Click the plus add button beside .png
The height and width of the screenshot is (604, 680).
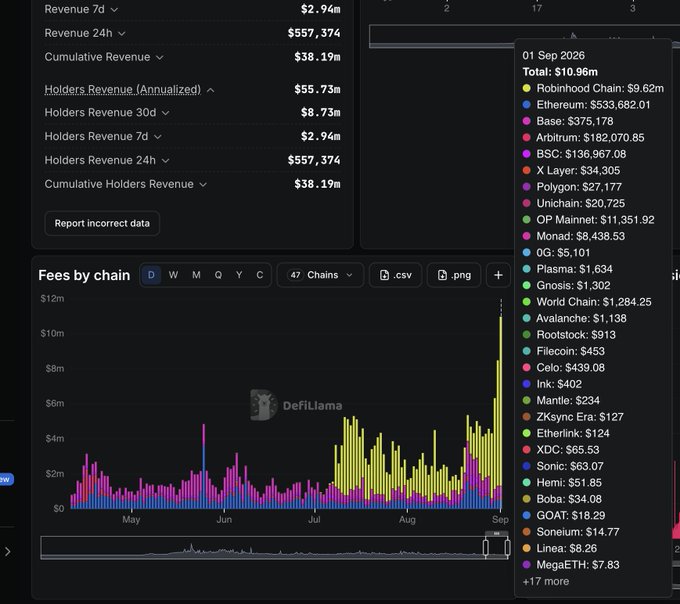tap(498, 275)
